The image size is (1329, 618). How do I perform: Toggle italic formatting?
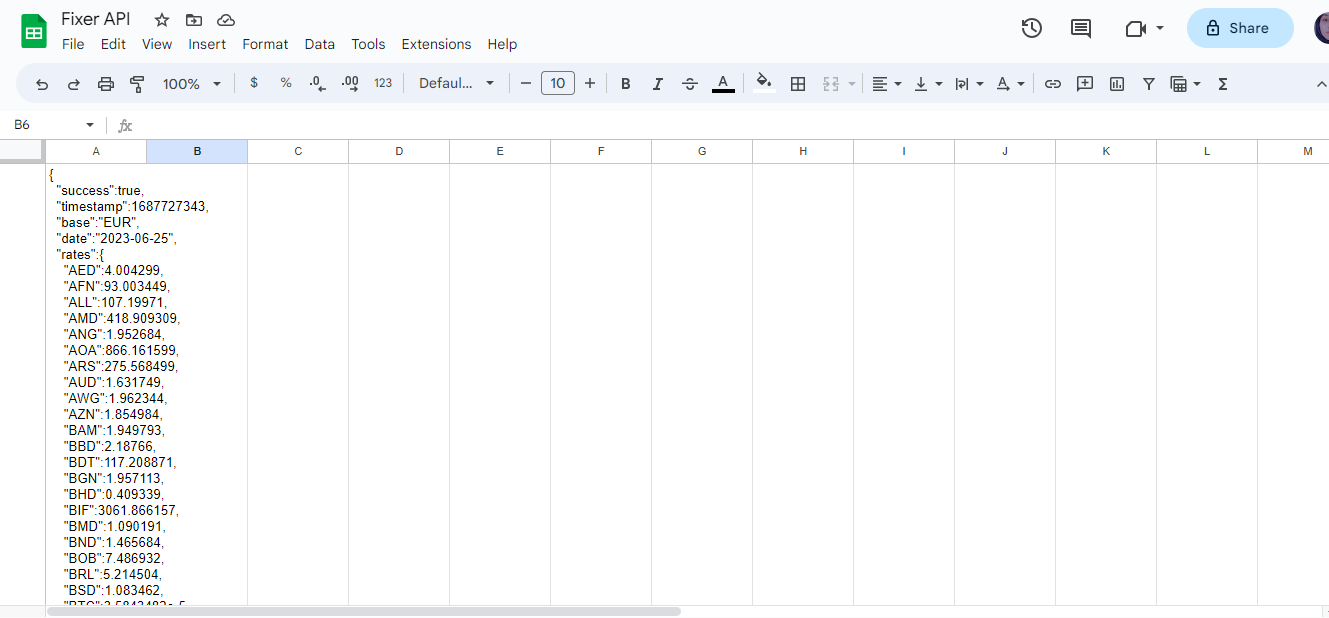click(x=657, y=84)
